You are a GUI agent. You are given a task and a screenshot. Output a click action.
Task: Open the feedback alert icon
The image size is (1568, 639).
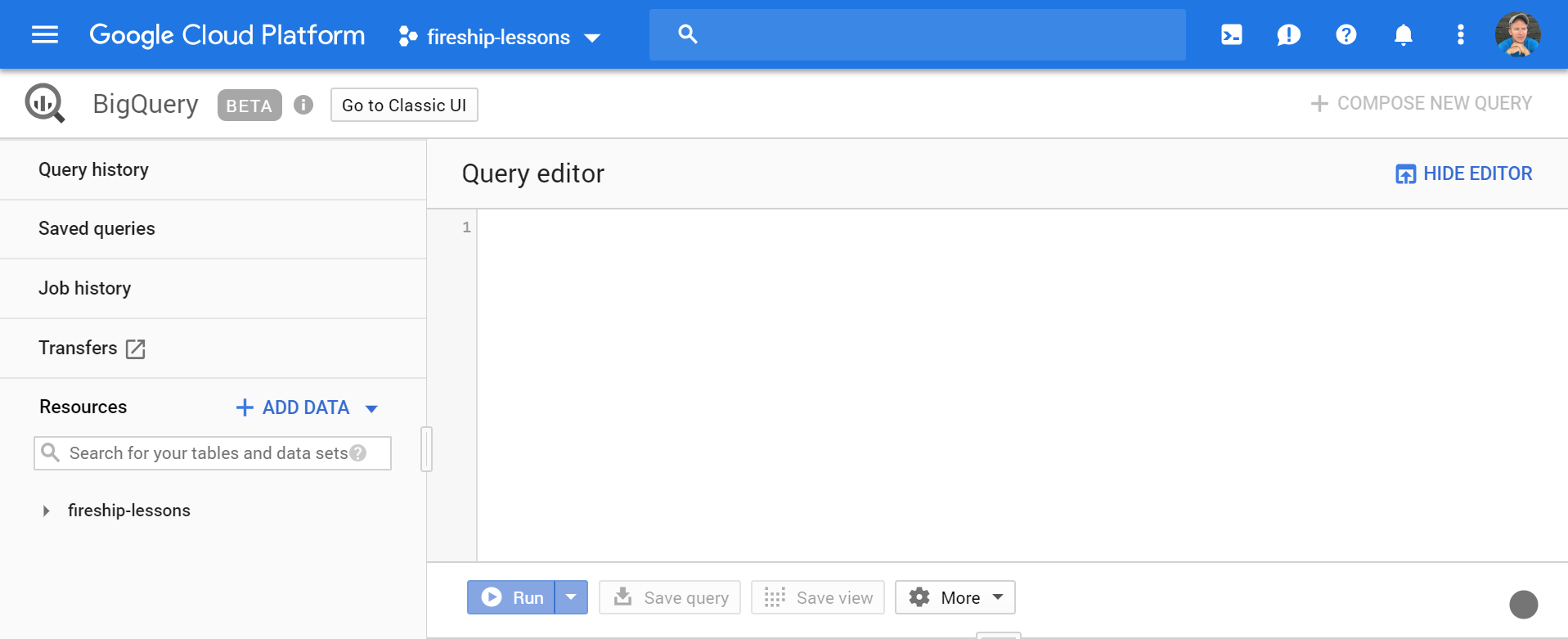(1288, 34)
